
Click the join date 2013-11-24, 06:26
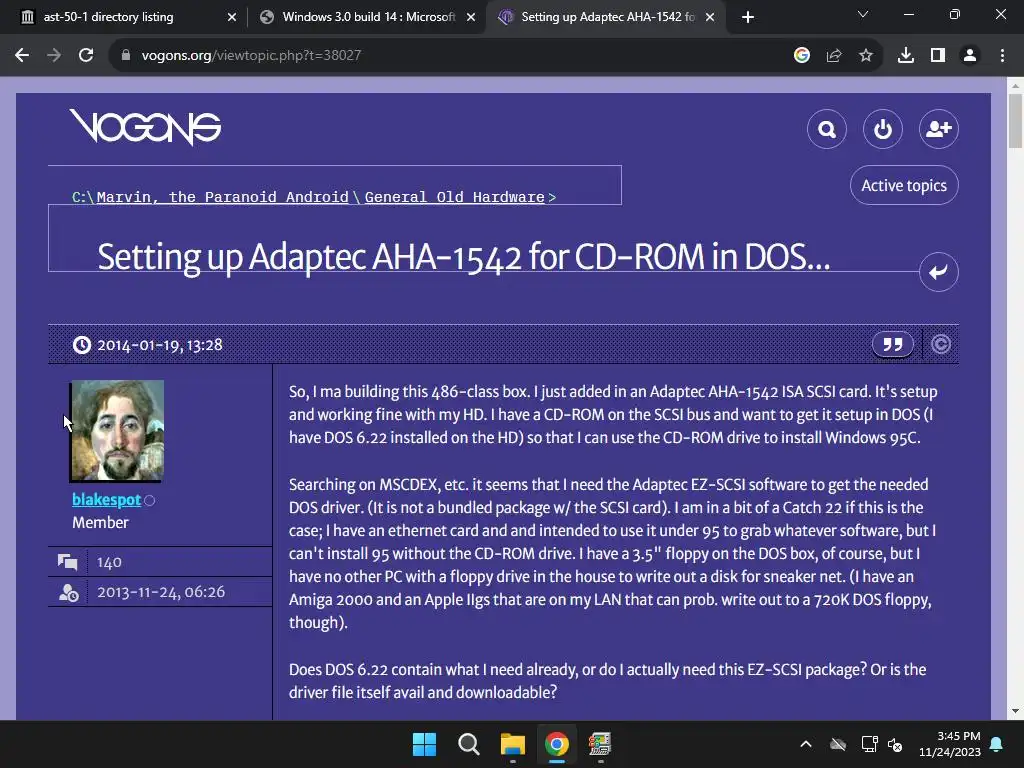tap(161, 592)
